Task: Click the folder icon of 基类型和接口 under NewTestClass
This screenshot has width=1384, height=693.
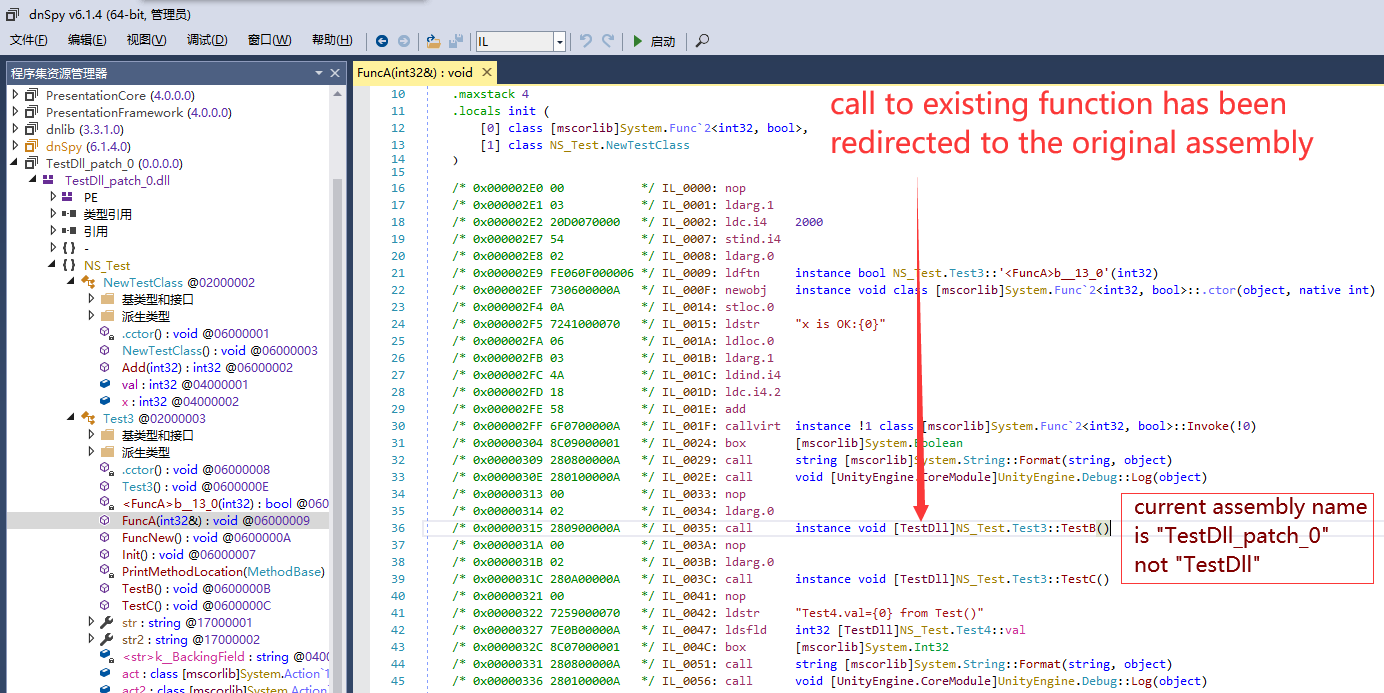Action: tap(107, 299)
